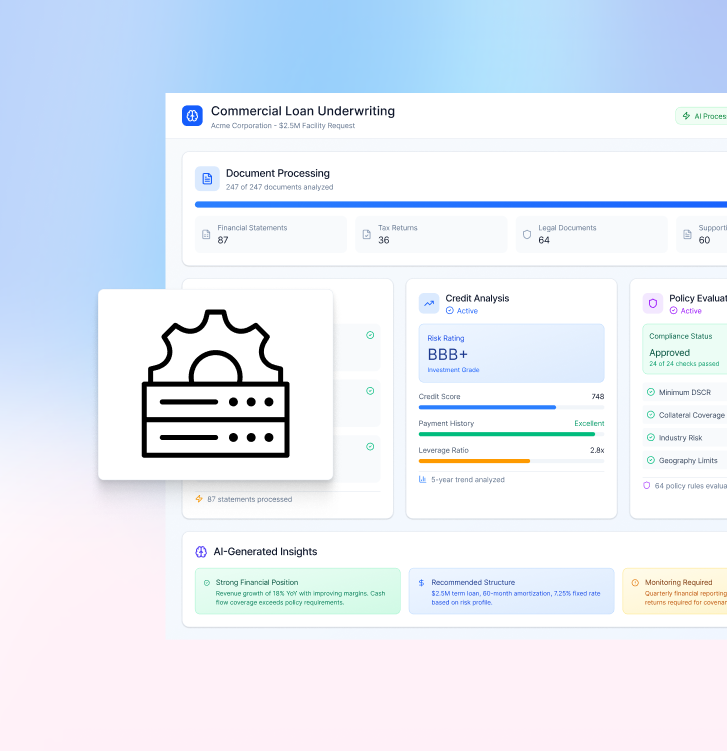Click the AI-Generated Insights brain icon
Screen dimensions: 727x751
201,552
